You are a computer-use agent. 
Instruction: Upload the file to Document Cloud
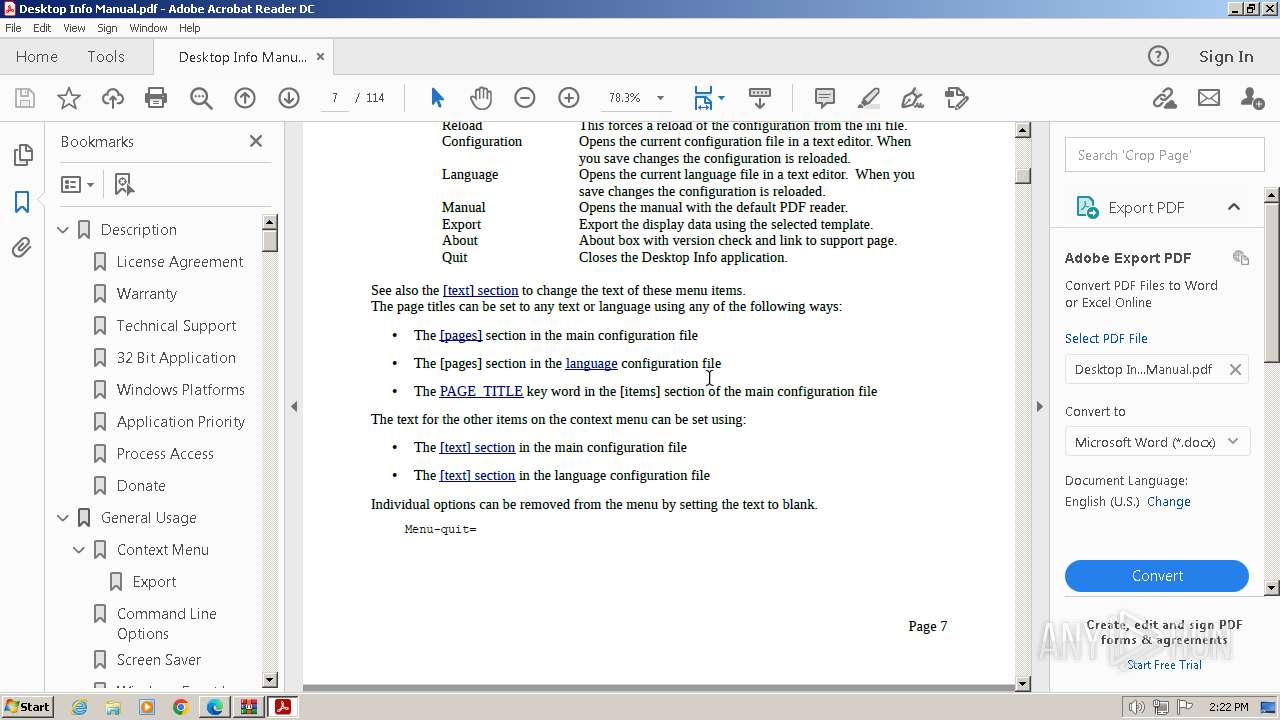[x=113, y=98]
